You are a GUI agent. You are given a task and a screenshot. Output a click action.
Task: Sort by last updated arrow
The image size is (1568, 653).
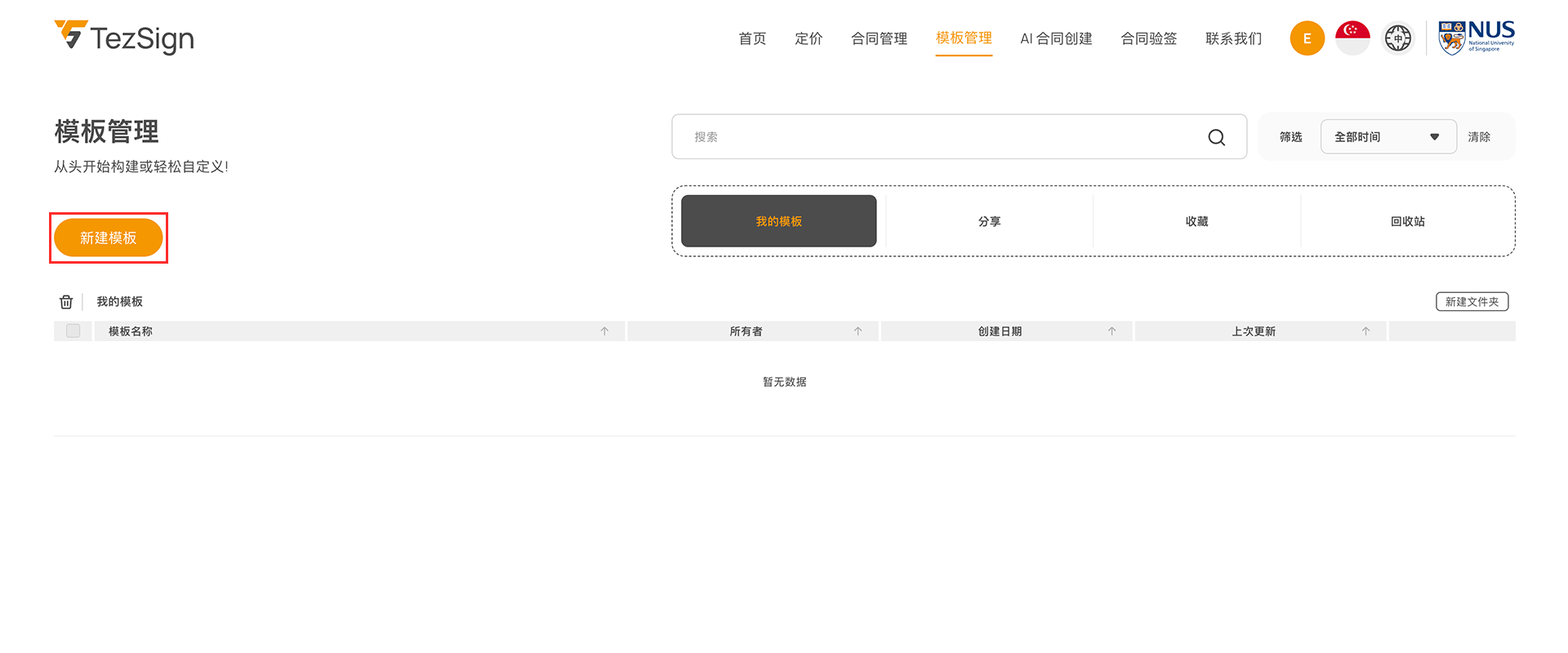(1365, 331)
